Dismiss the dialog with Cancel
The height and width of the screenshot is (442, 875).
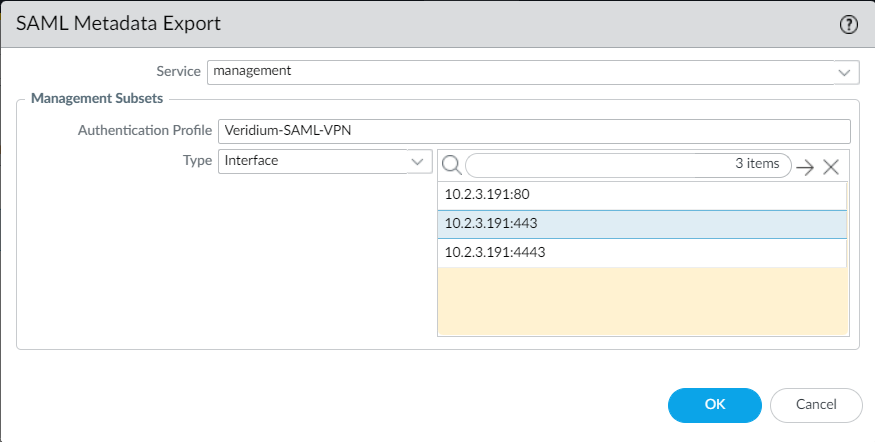click(x=816, y=404)
